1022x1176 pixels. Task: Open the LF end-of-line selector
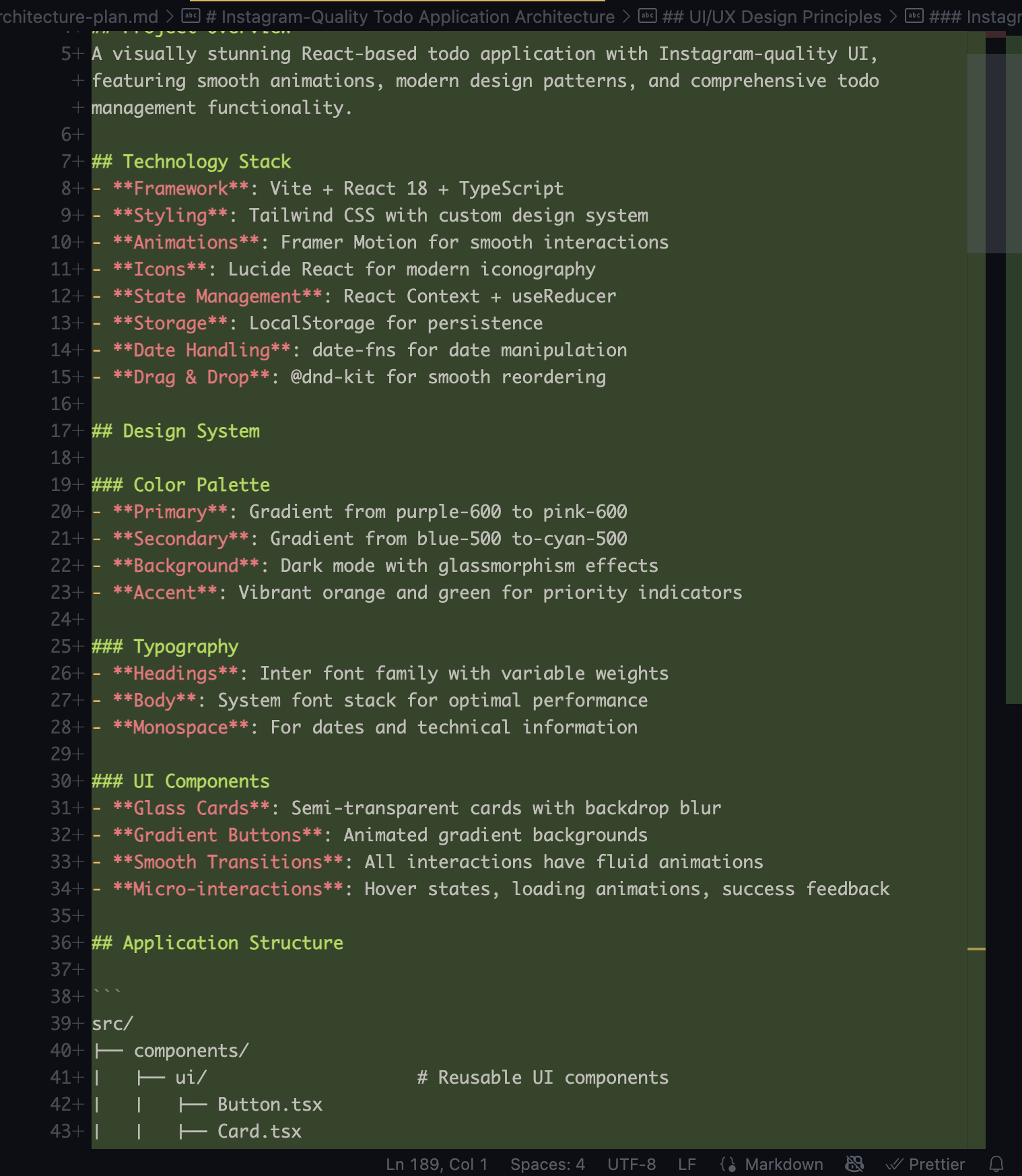tap(687, 1164)
